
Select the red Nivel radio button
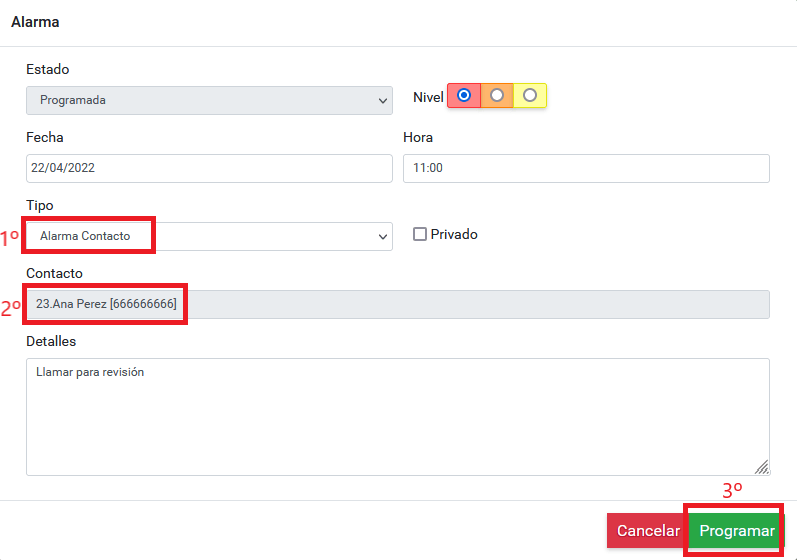coord(464,95)
